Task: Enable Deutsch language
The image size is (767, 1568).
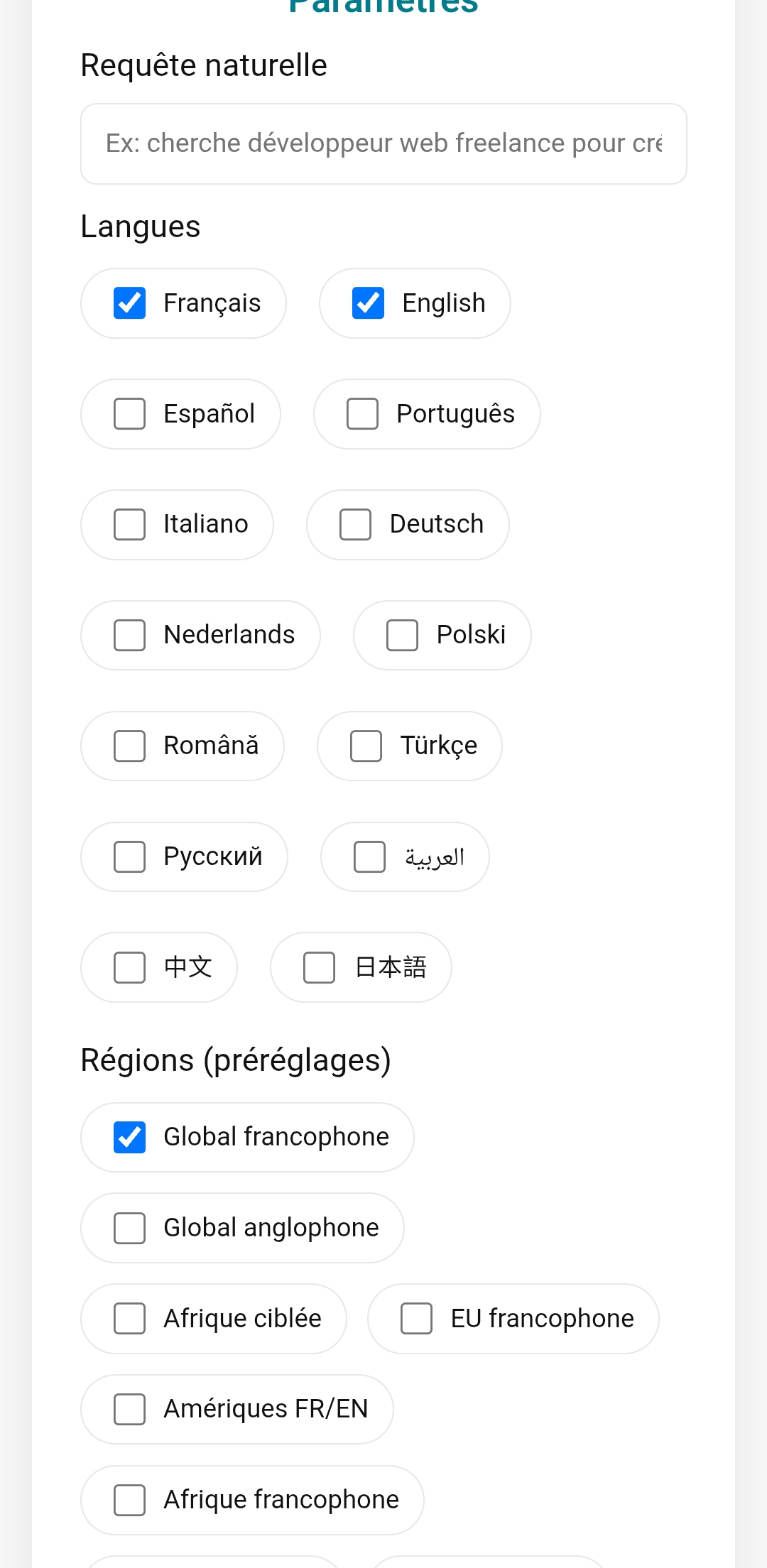Action: click(x=356, y=525)
